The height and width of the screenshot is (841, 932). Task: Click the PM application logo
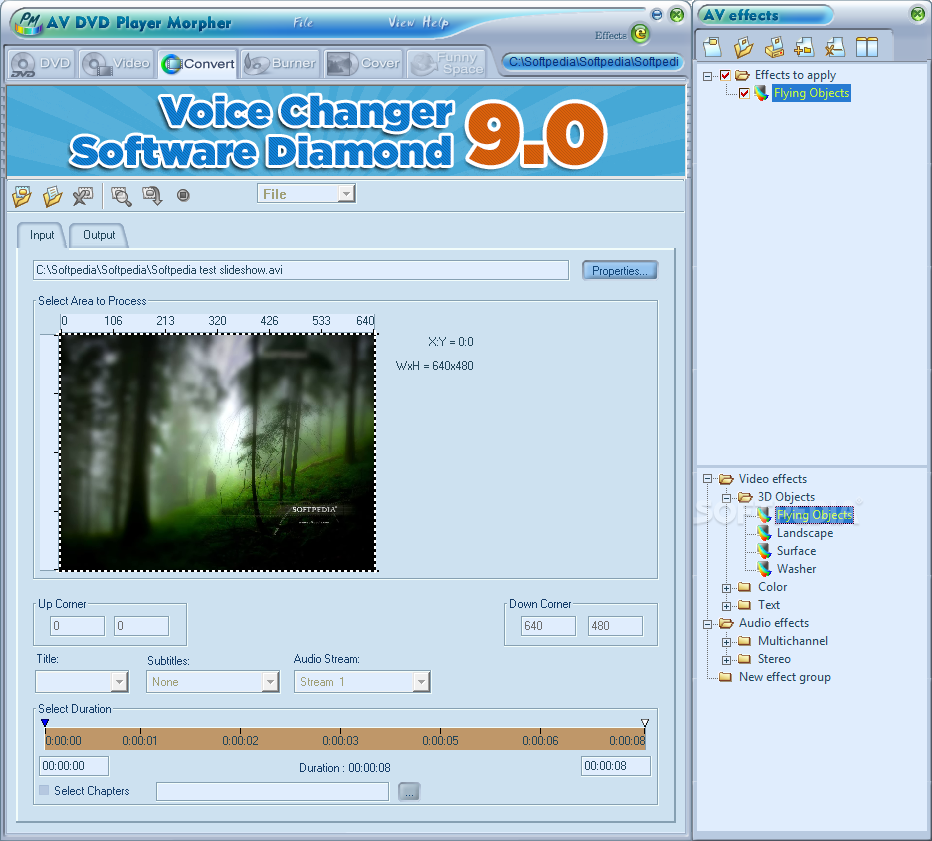[29, 23]
